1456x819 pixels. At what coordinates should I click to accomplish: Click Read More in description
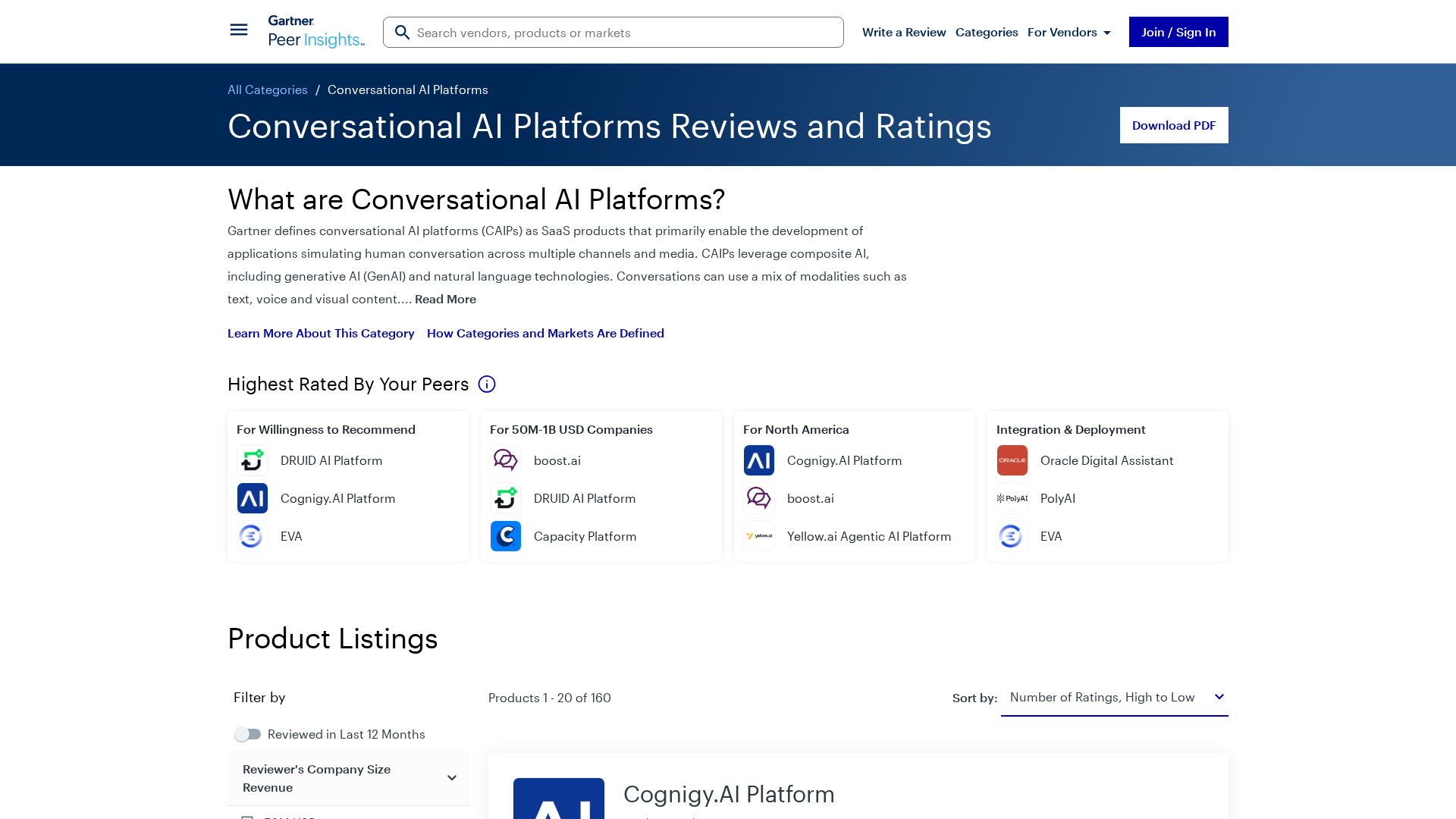(445, 299)
